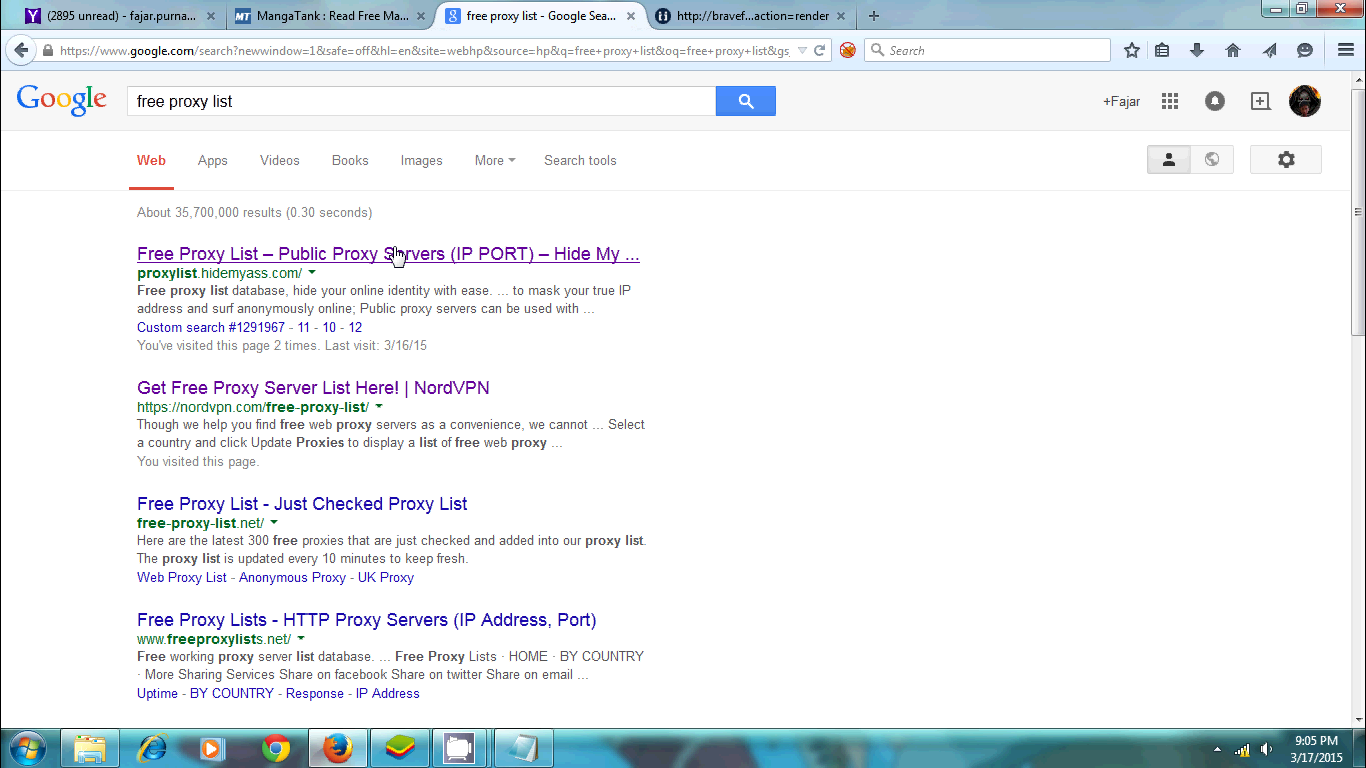This screenshot has width=1366, height=768.
Task: Click the address bar URL
Action: (x=424, y=51)
